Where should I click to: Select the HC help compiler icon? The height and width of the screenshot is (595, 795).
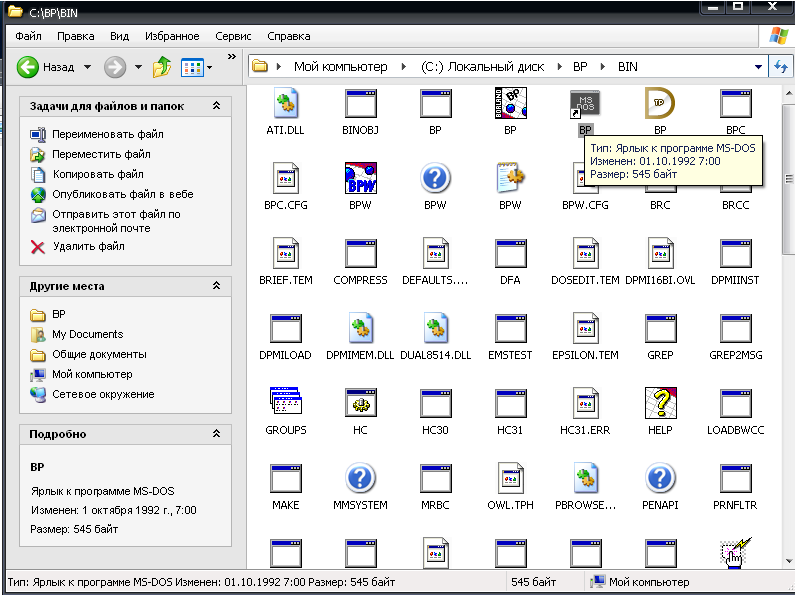click(360, 403)
